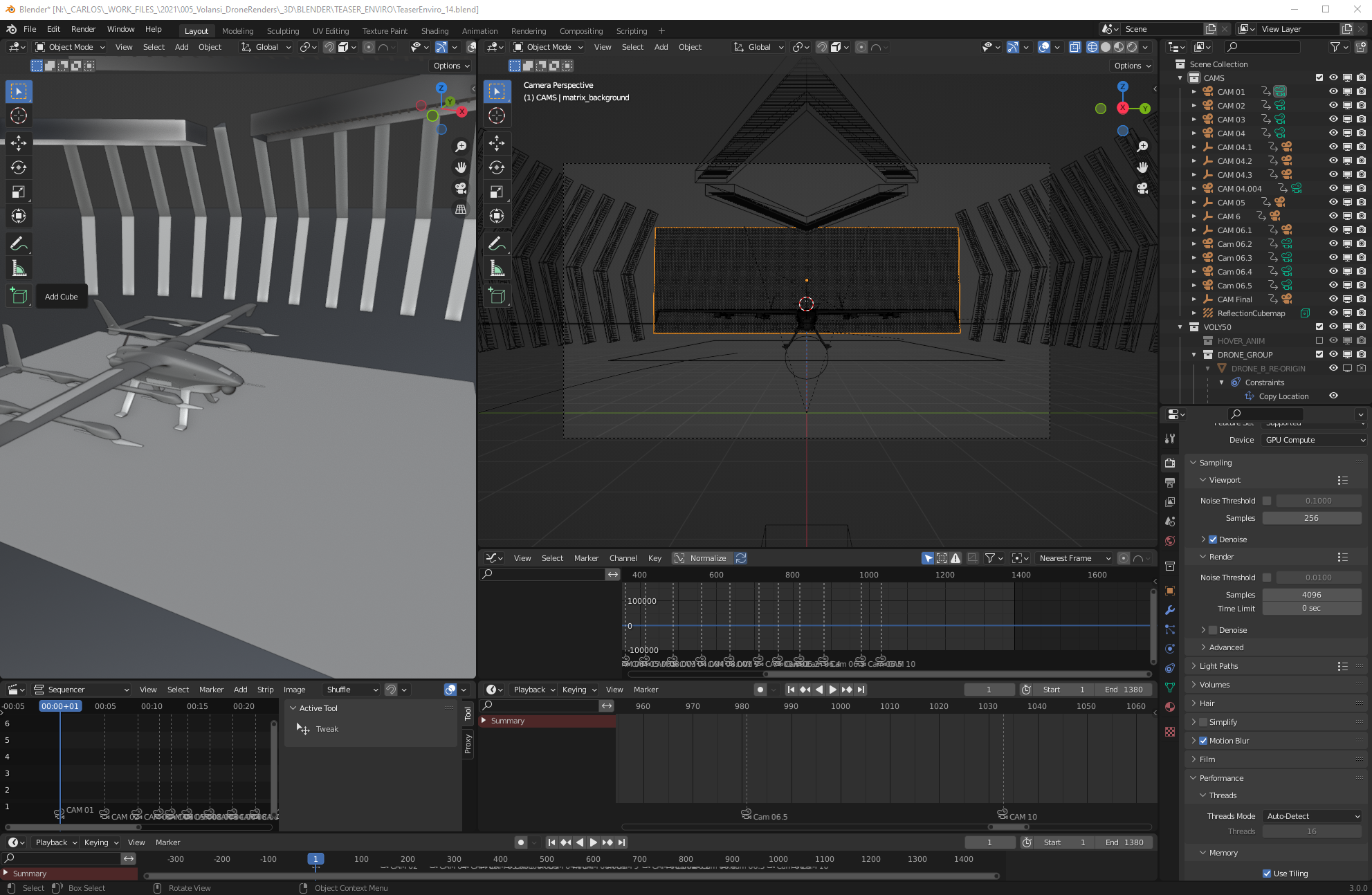1372x895 pixels.
Task: Switch to the Shading workspace tab
Action: click(x=435, y=30)
